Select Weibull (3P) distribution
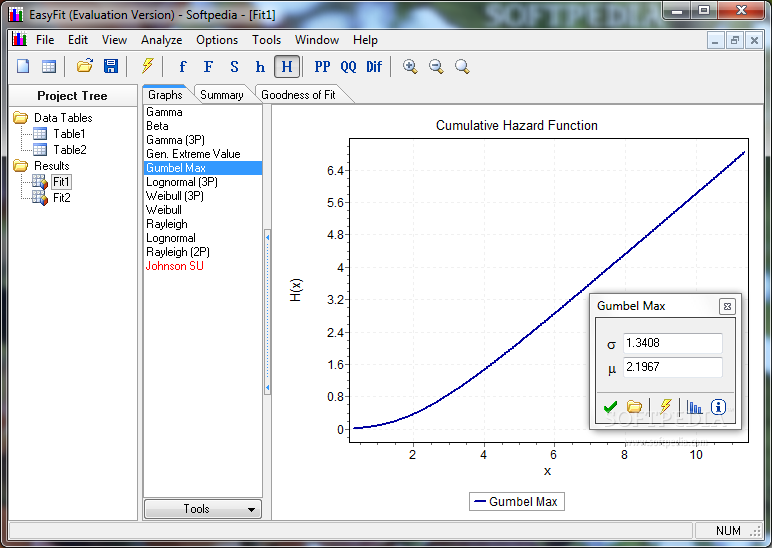Screen dimensions: 772x548 (x=202, y=196)
